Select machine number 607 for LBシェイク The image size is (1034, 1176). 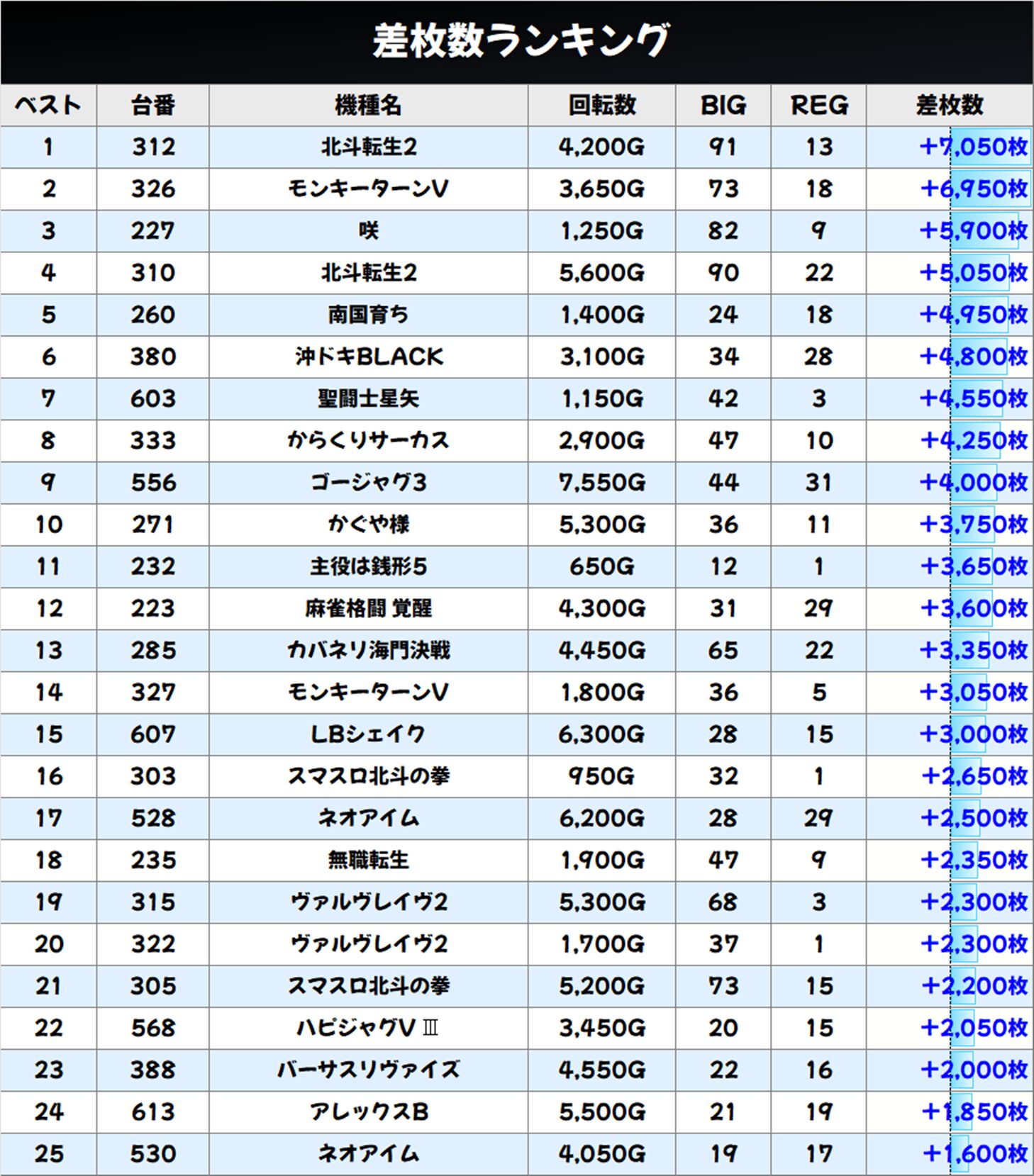pyautogui.click(x=153, y=734)
